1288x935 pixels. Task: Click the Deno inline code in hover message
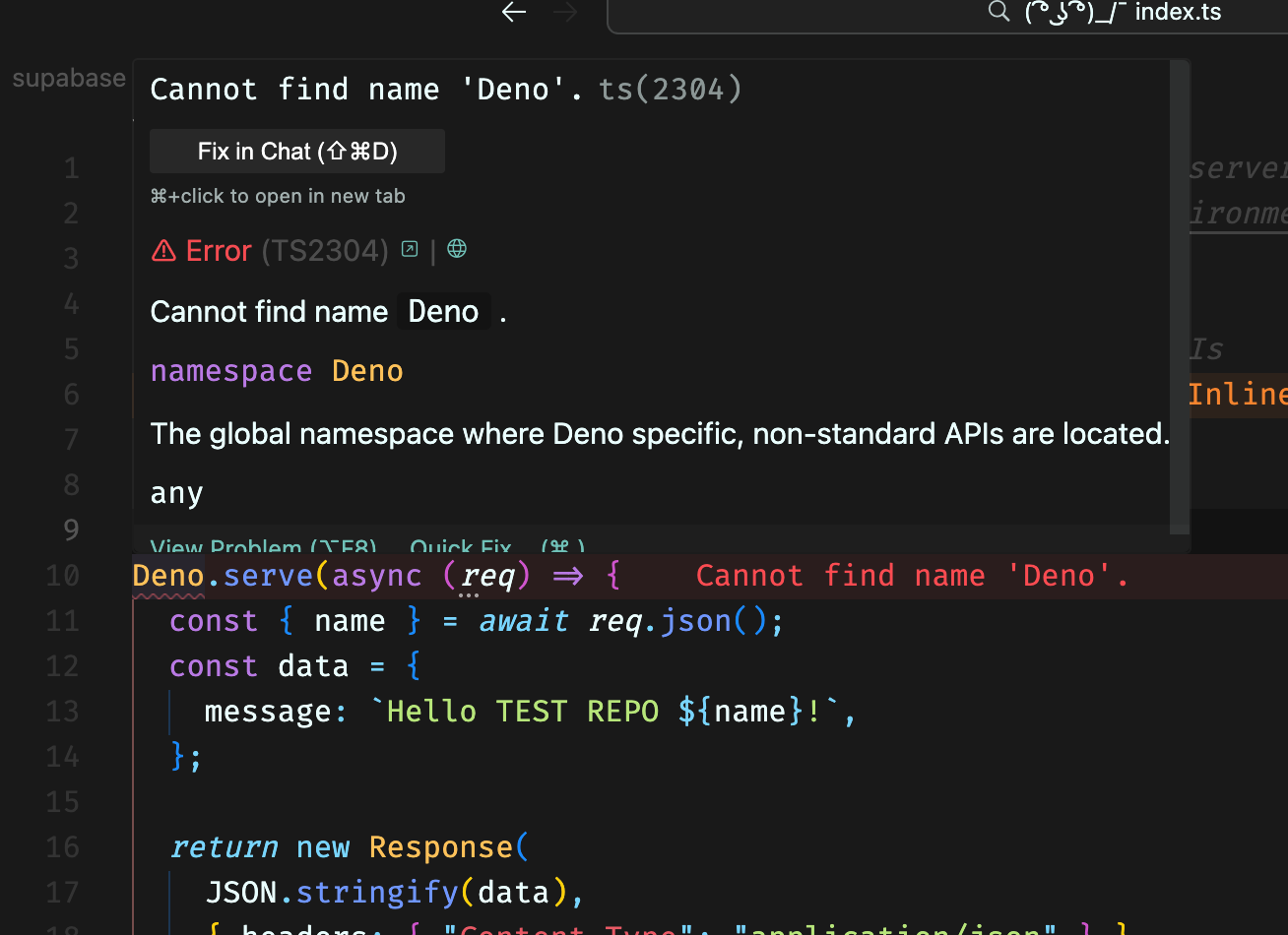[443, 312]
